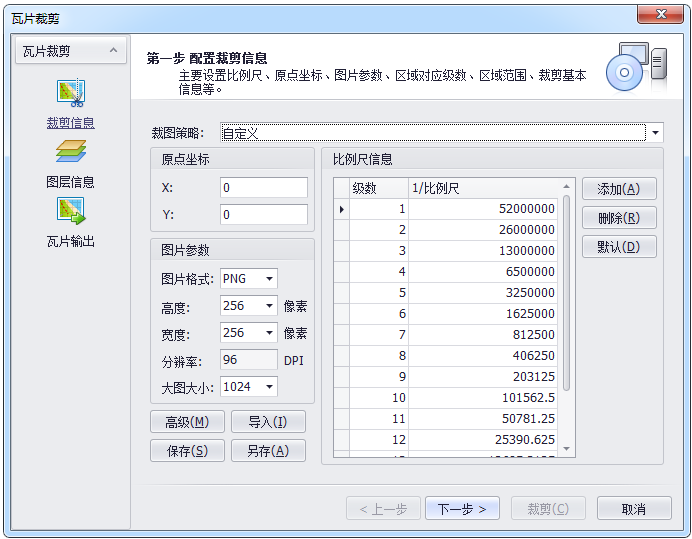Select the 图层信息 layers icon
This screenshot has width=692, height=539.
click(70, 151)
